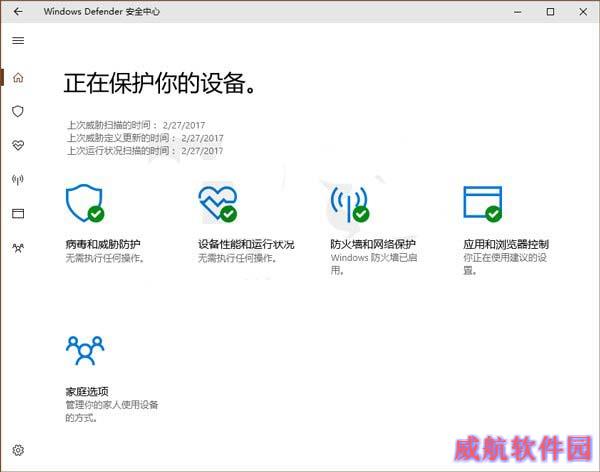Click '管理你的家人使用设备的方式' description
600x472 pixels.
point(112,411)
